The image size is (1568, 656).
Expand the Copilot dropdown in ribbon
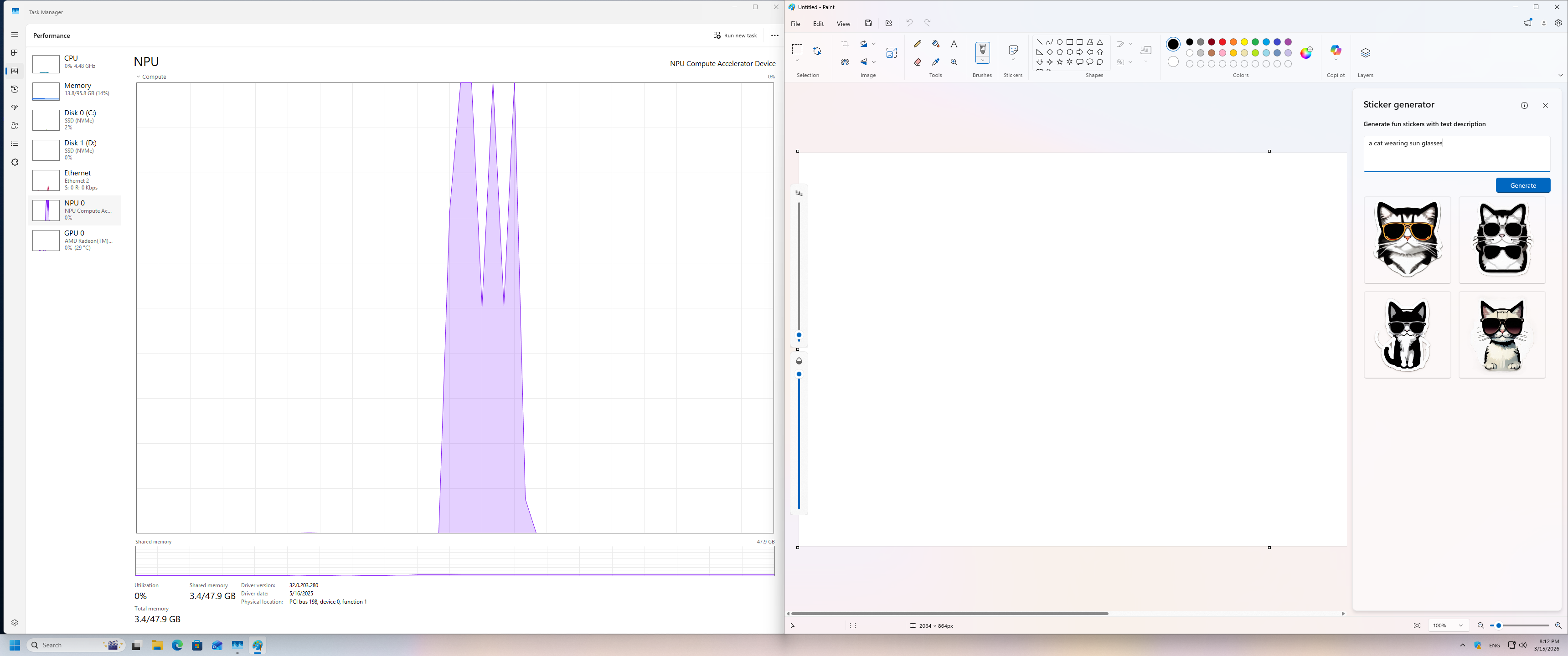pyautogui.click(x=1336, y=60)
